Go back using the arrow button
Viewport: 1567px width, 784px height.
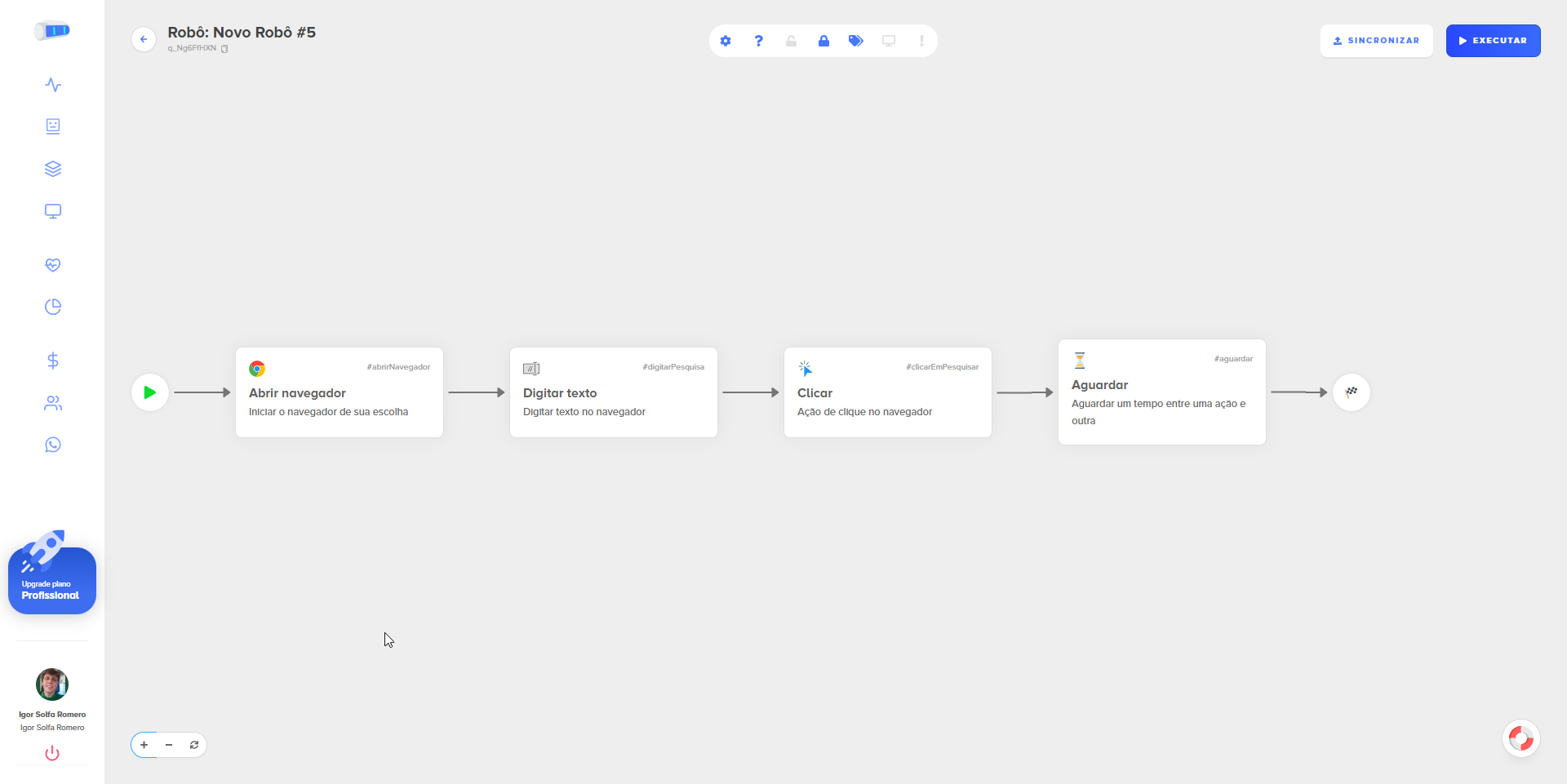click(144, 39)
